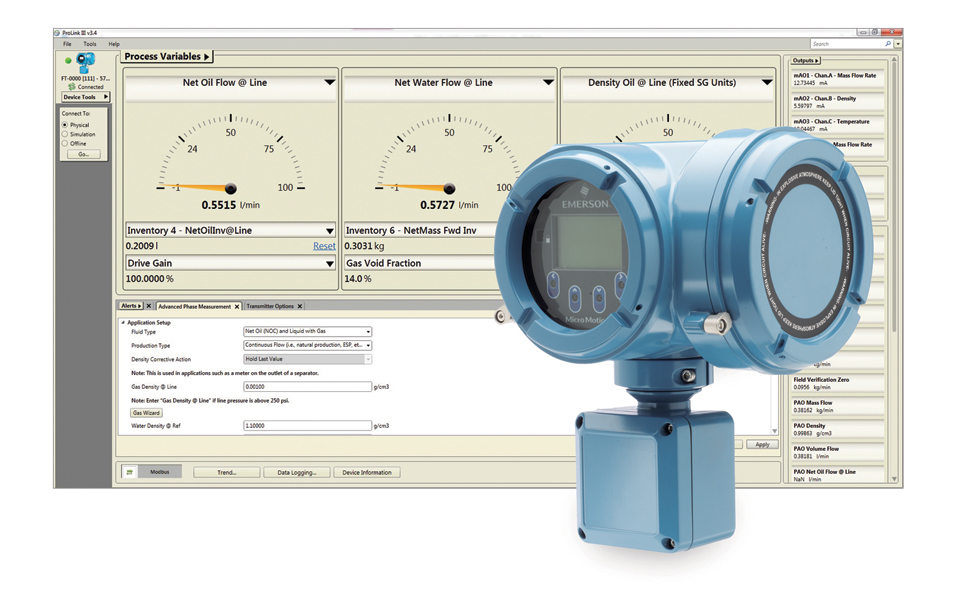Select the PAO Density output
Image resolution: width=956 pixels, height=600 pixels.
click(836, 429)
